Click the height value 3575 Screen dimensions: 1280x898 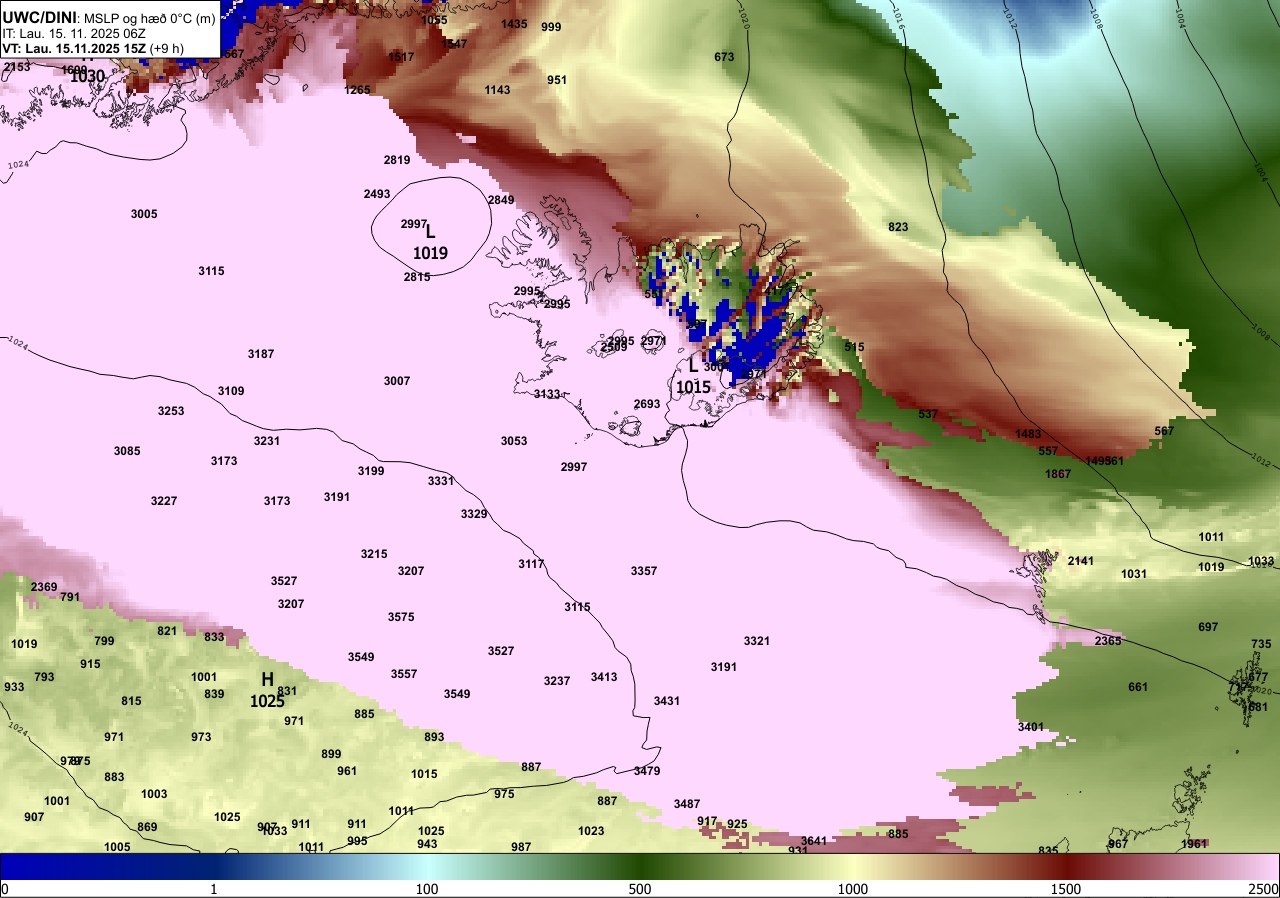pos(401,617)
